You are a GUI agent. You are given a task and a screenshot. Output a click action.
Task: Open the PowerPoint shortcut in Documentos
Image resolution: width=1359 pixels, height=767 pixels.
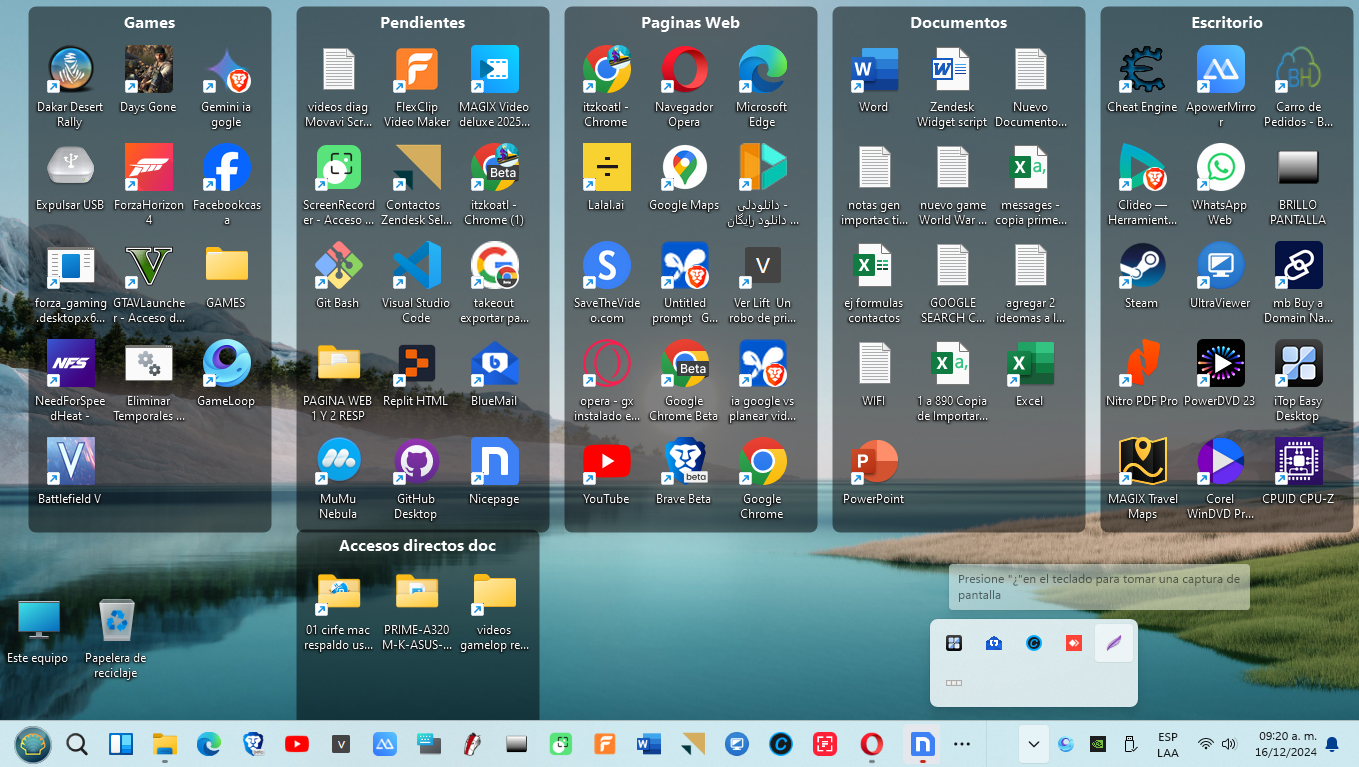[873, 462]
